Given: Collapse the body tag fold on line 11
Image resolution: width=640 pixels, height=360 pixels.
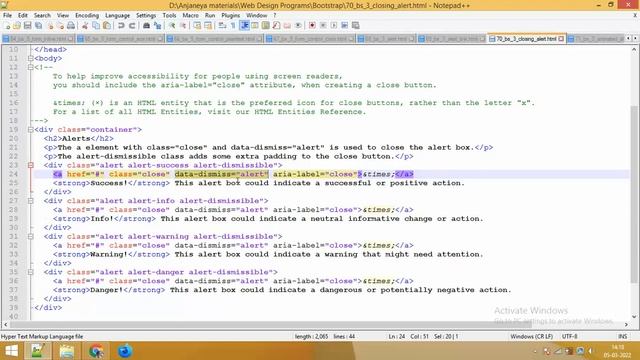Looking at the screenshot, I should pos(31,58).
